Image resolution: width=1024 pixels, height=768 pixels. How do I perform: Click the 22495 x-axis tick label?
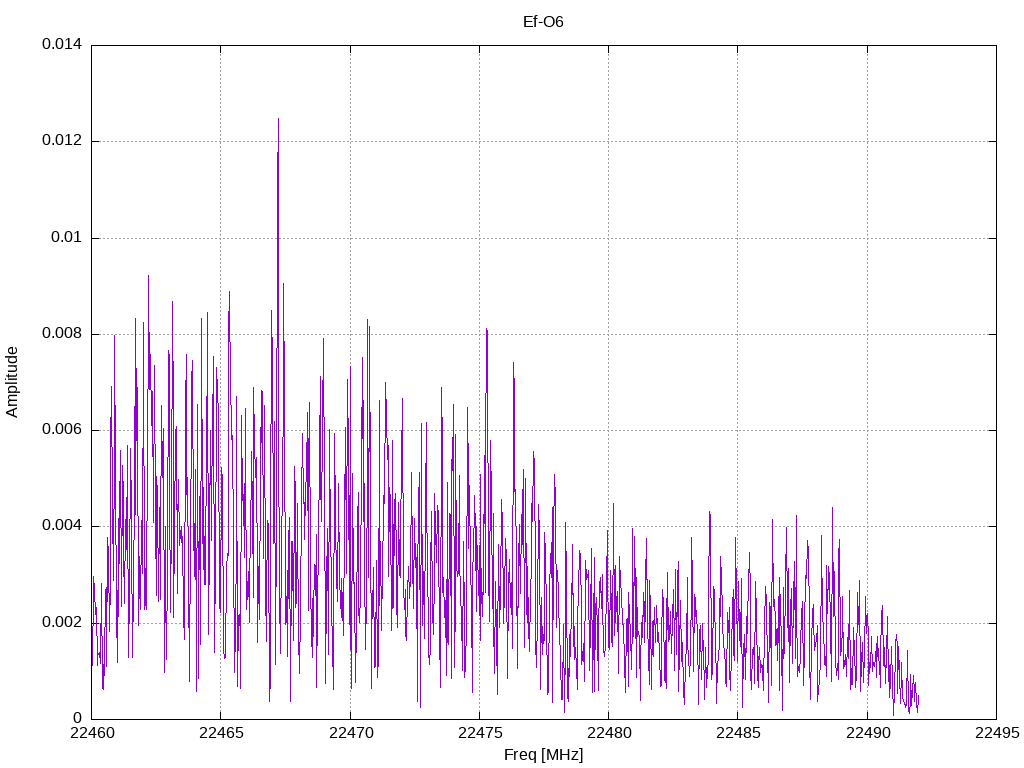click(x=997, y=733)
